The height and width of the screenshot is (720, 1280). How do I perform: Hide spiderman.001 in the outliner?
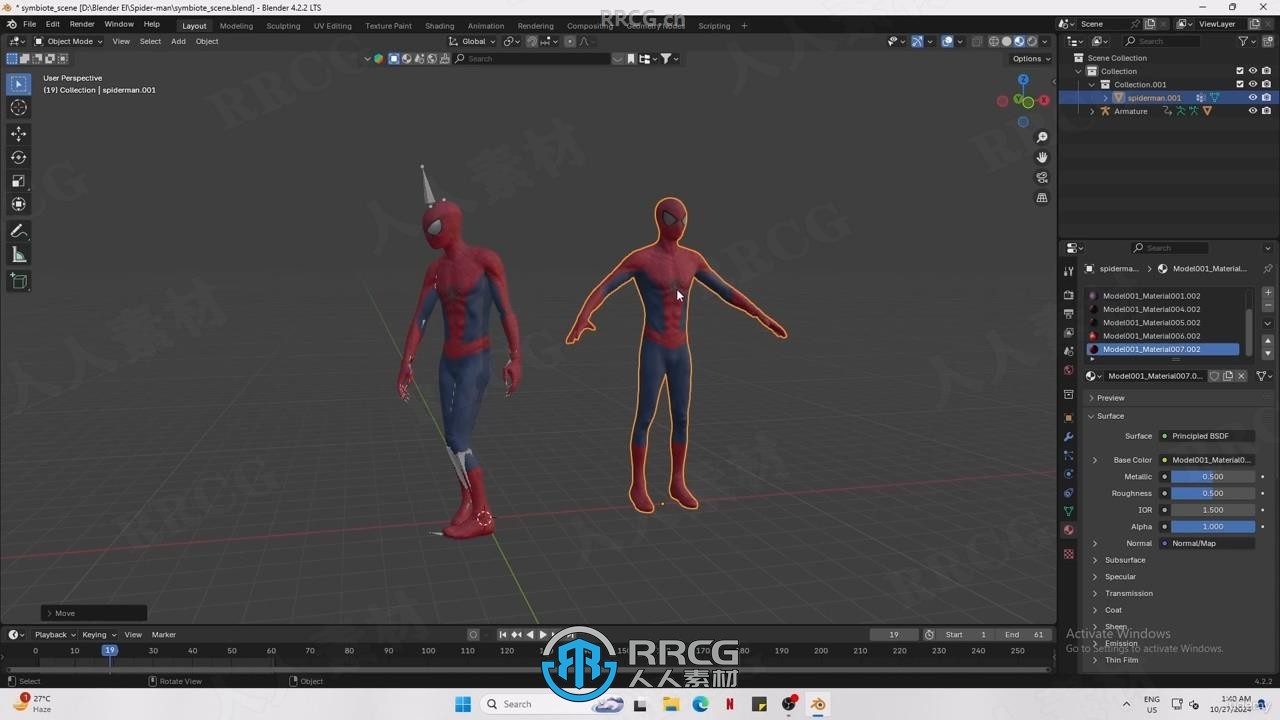point(1252,98)
